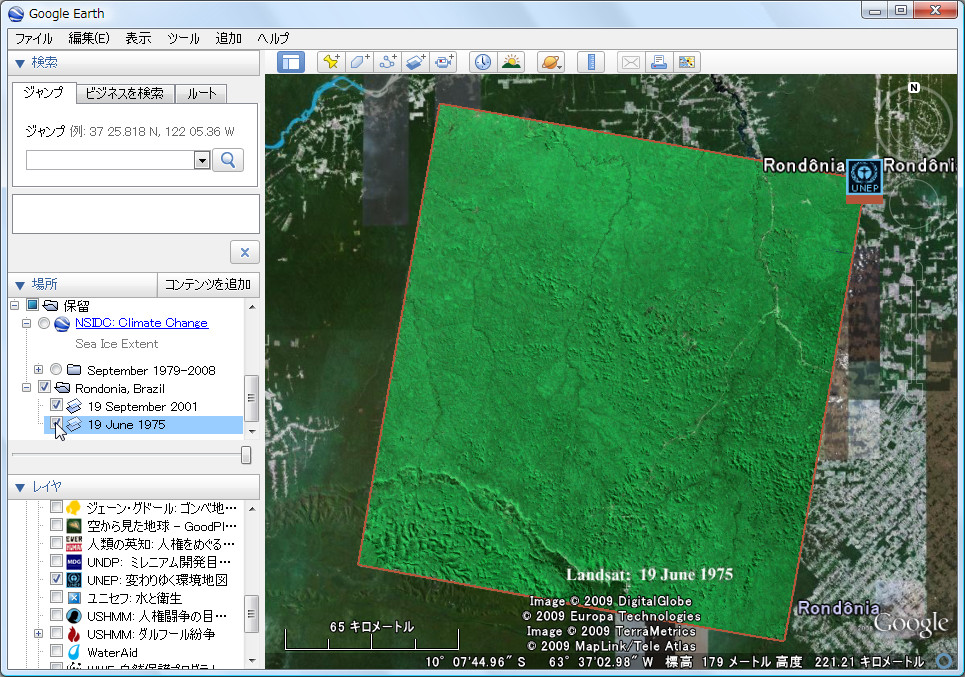Switch to the ルート tab
The height and width of the screenshot is (677, 965).
point(200,93)
